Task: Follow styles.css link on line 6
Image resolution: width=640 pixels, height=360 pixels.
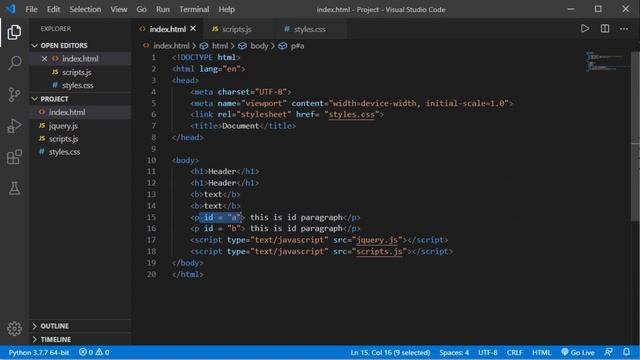Action: pyautogui.click(x=351, y=114)
